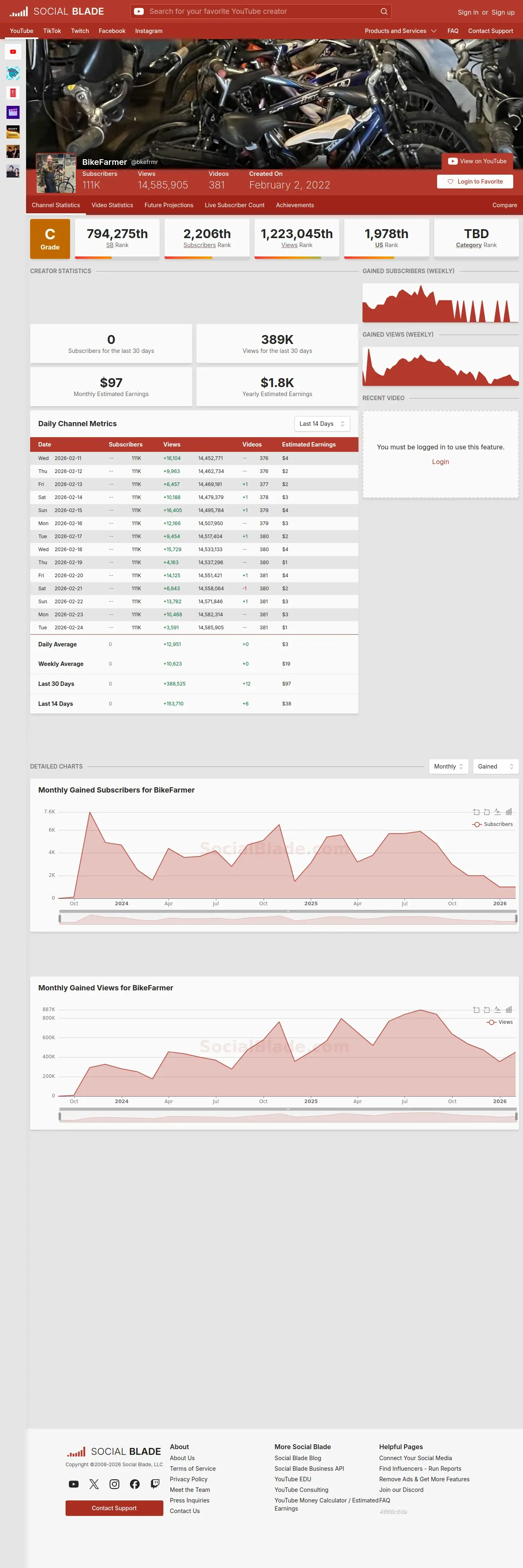
Task: Open Social Blade's Instagram icon in footer
Action: 114,1484
